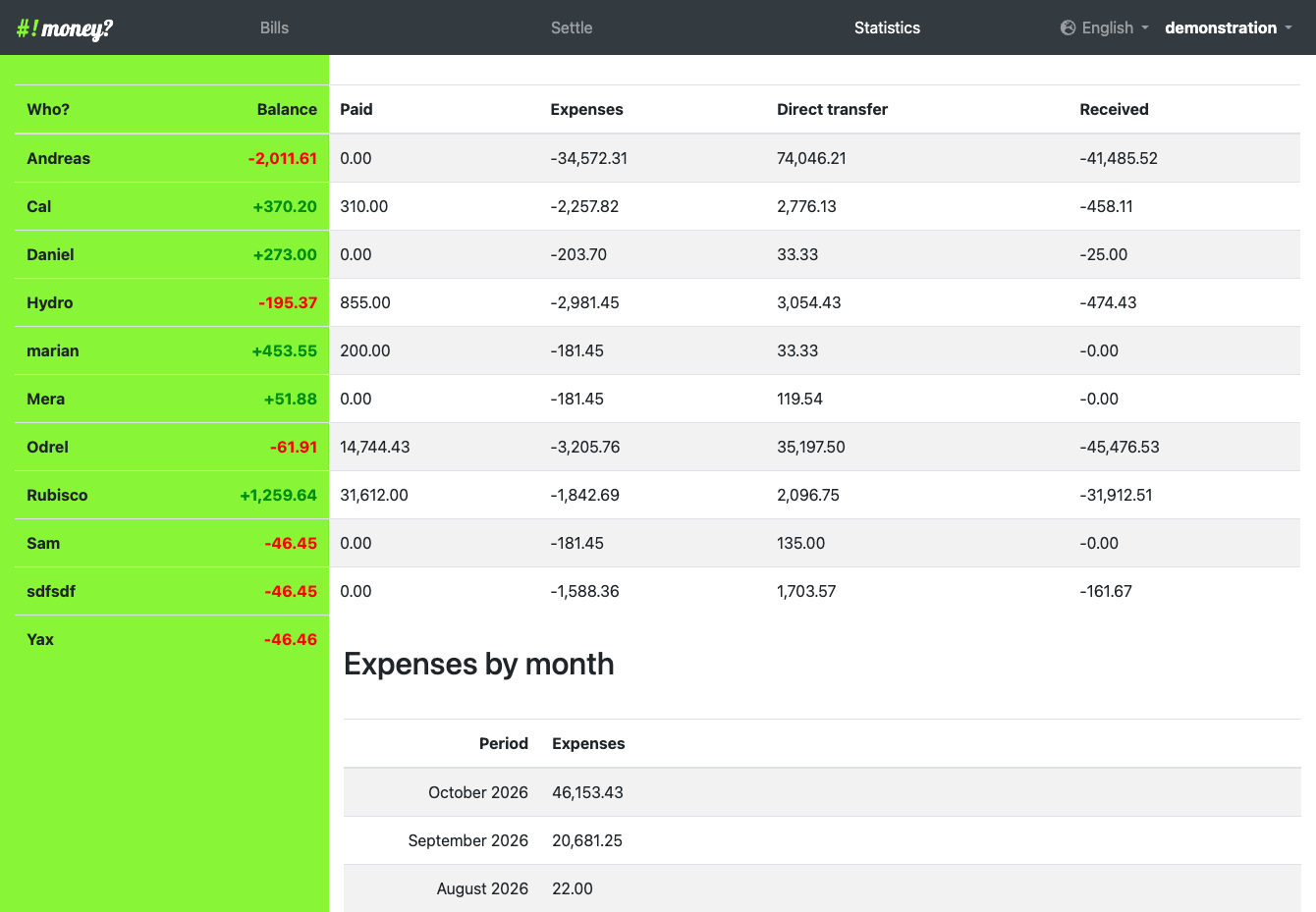Viewport: 1316px width, 912px height.
Task: Click Rubisco's paid amount 31,612.00
Action: (x=374, y=495)
